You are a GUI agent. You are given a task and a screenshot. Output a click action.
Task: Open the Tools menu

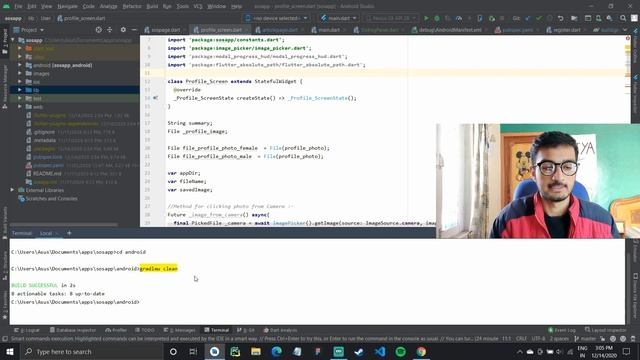(182, 7)
